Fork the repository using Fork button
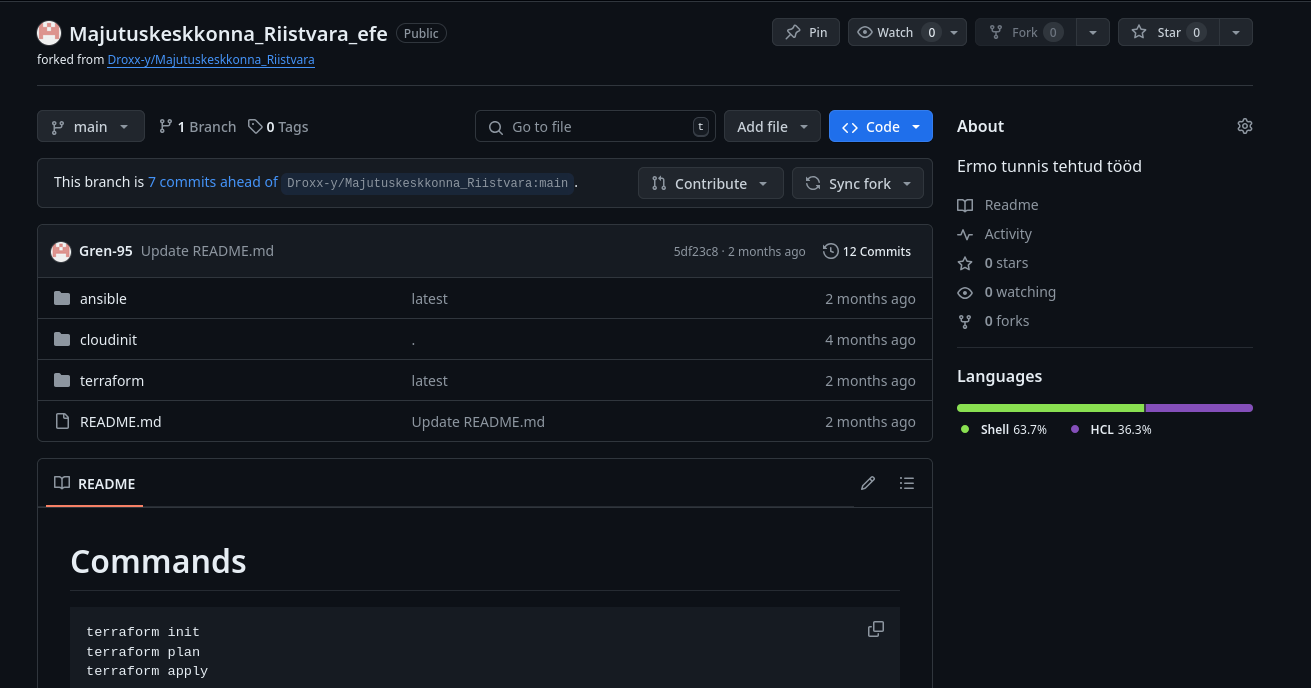Viewport: 1311px width, 688px height. click(1025, 32)
